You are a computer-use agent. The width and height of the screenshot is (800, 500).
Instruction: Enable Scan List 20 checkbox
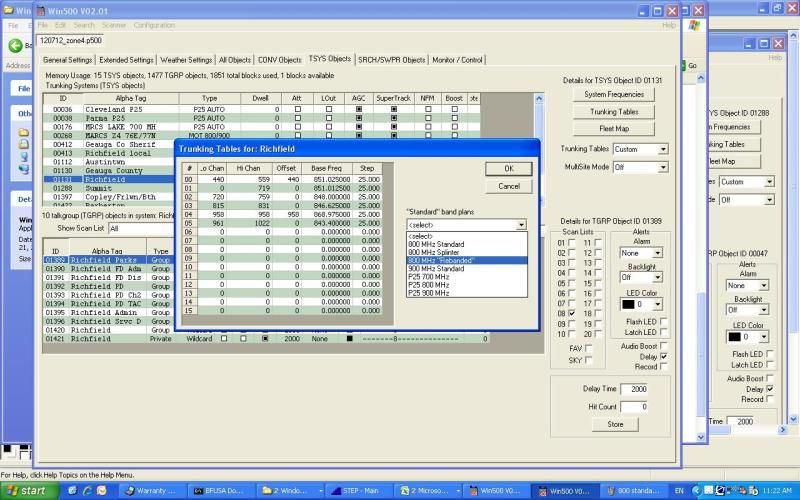(x=597, y=334)
